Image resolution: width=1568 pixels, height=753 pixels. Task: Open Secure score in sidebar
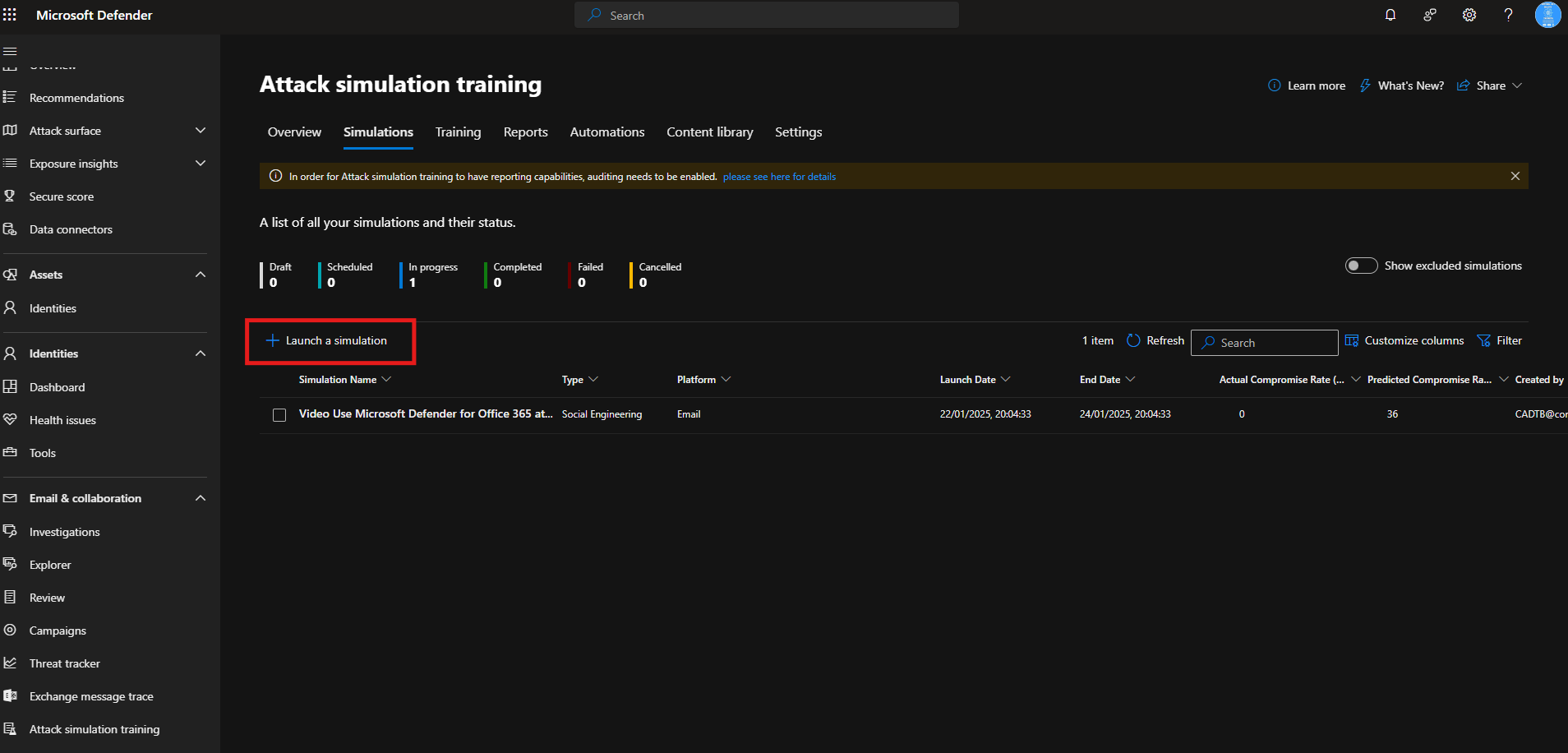pyautogui.click(x=62, y=196)
